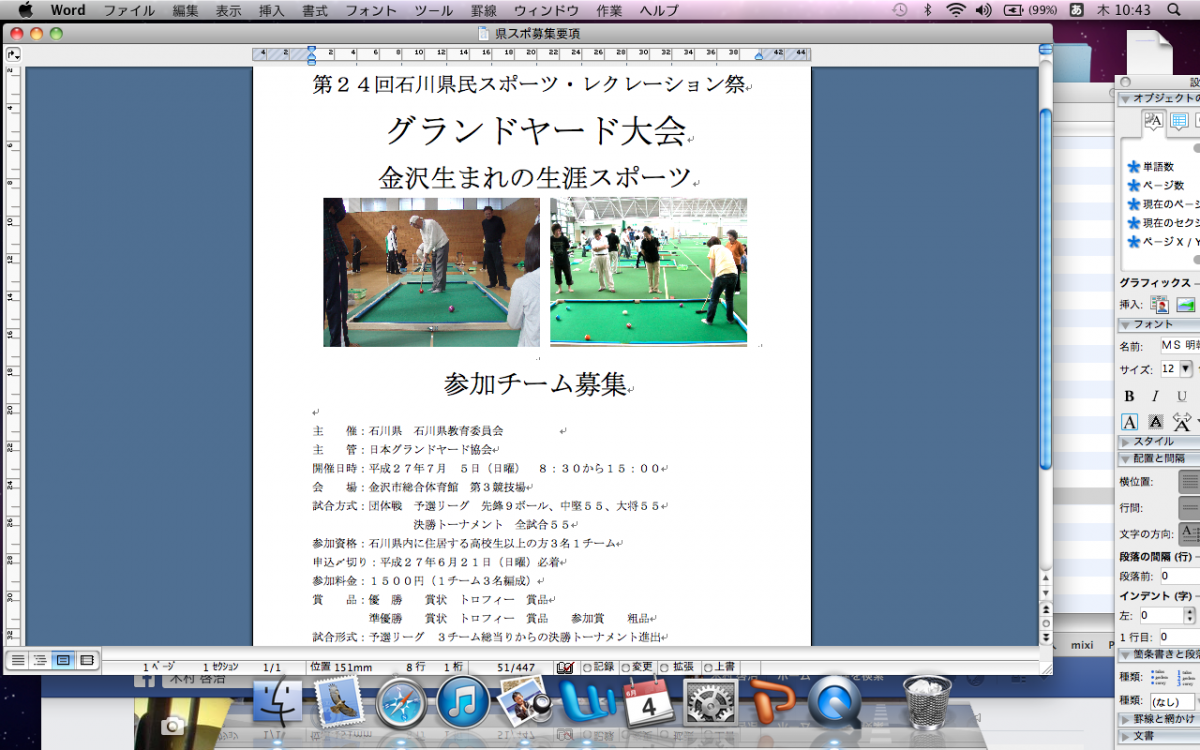Screen dimensions: 1200x750
Task: Click the spelling check book icon in status bar
Action: (565, 667)
